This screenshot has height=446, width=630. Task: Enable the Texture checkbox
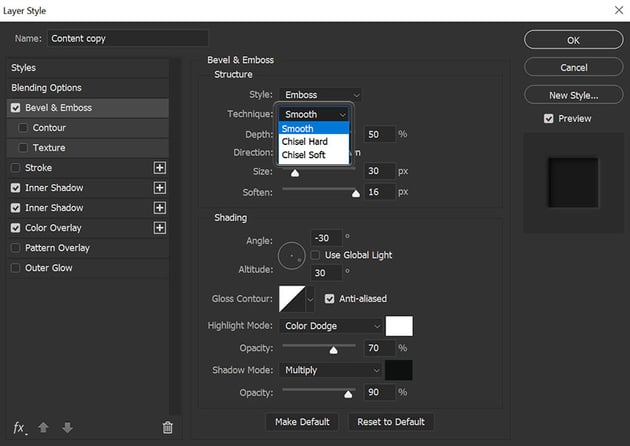[x=23, y=148]
